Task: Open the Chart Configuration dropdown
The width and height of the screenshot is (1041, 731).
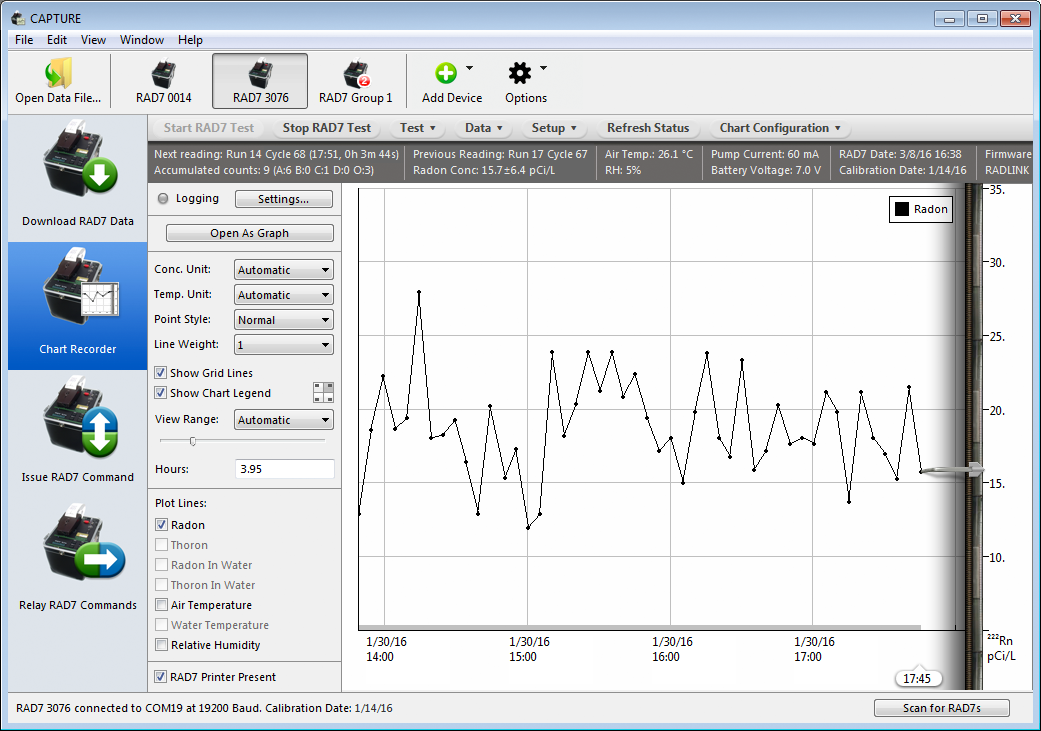Action: (780, 127)
